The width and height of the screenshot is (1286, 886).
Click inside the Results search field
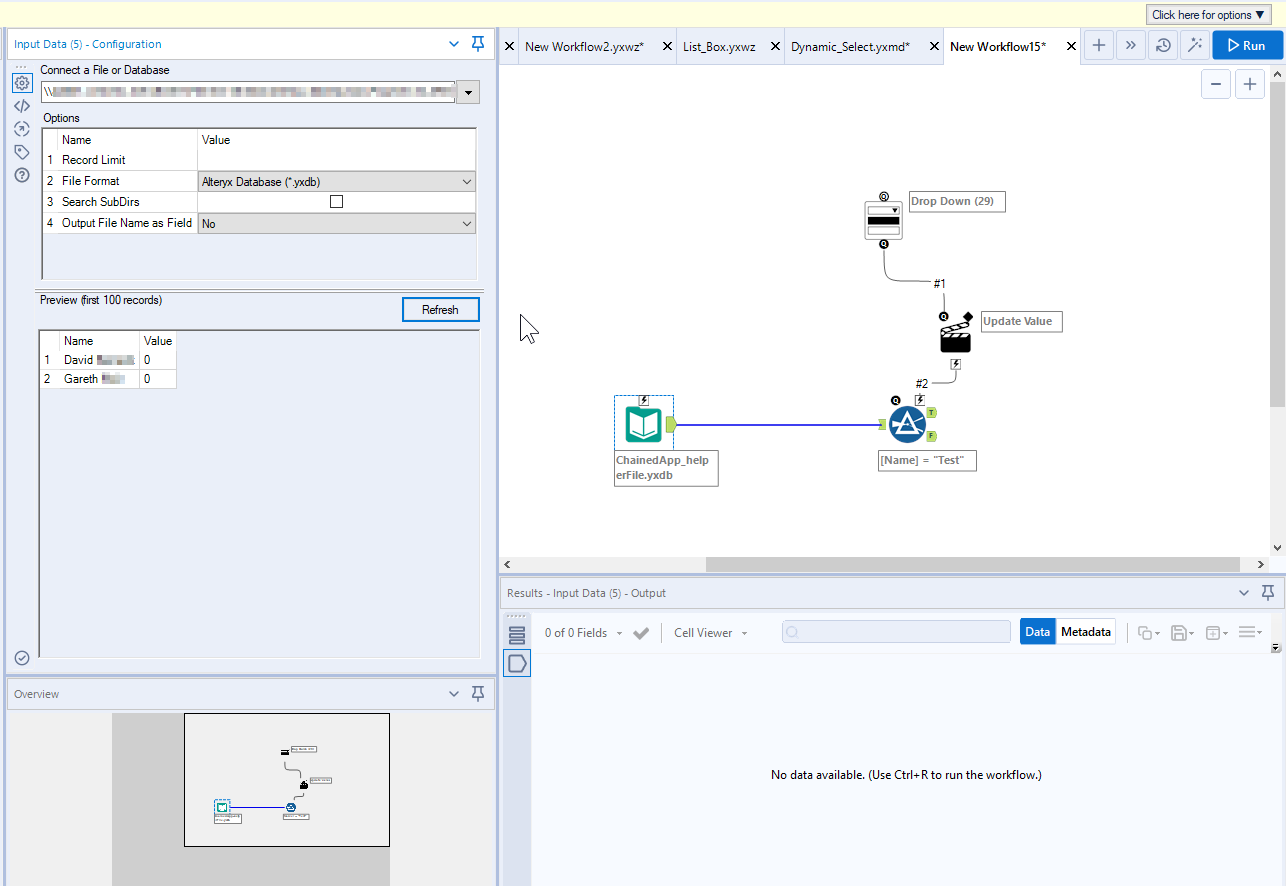tap(896, 631)
